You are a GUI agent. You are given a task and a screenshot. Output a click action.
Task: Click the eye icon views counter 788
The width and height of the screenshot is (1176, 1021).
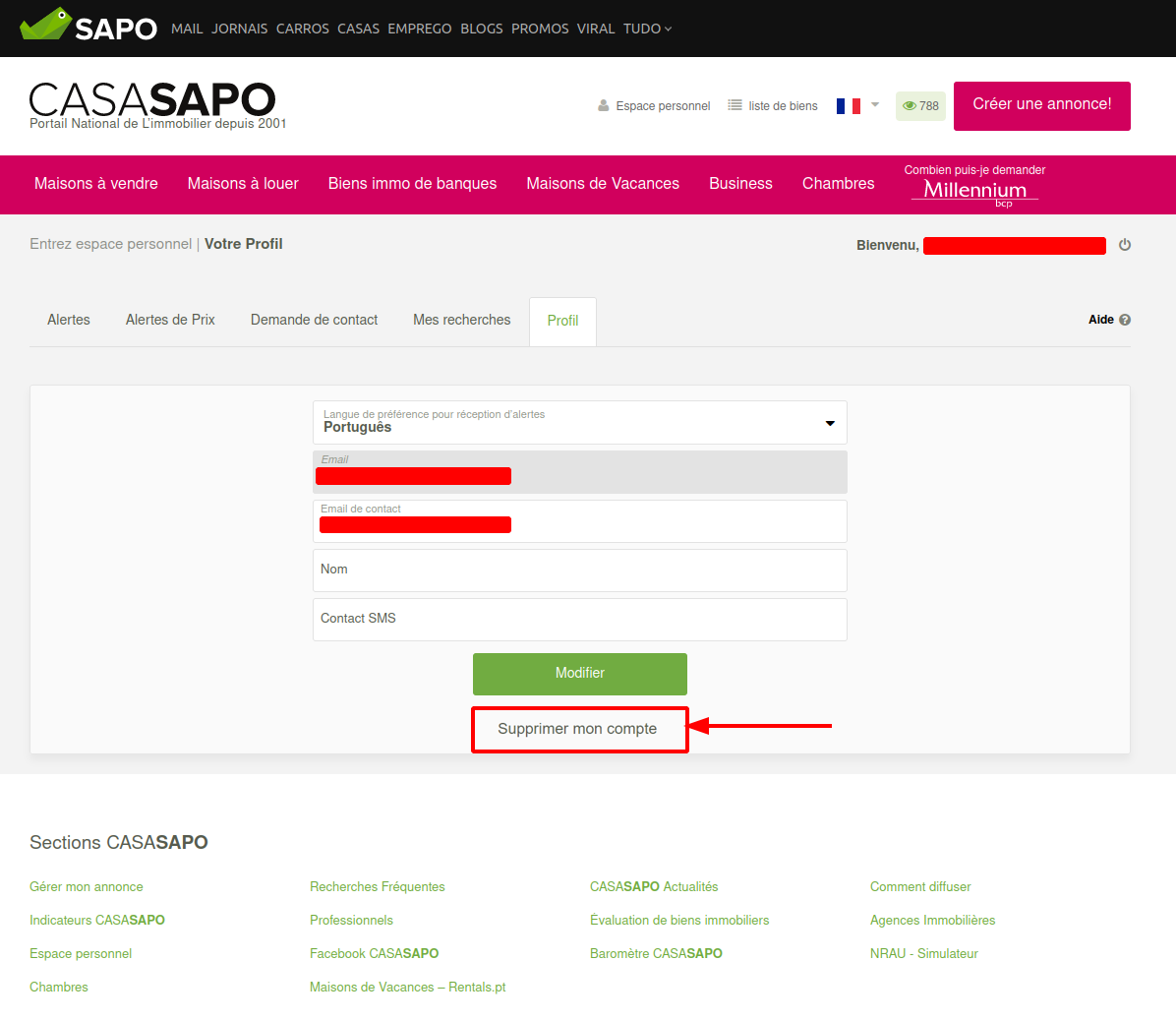910,106
